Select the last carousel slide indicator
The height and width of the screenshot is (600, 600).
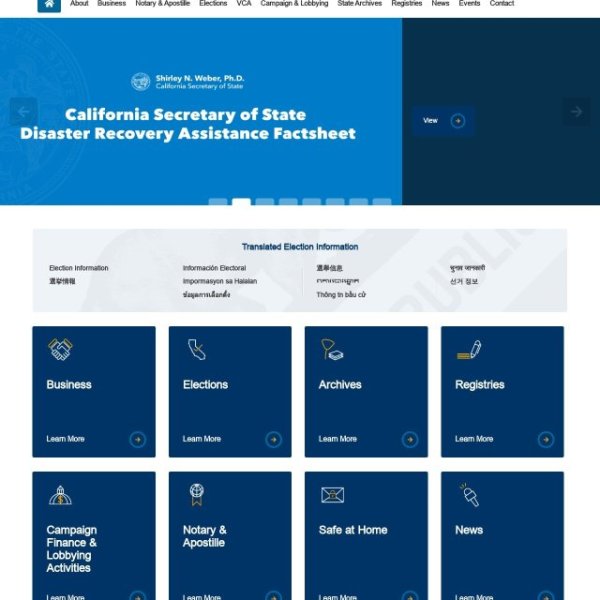pyautogui.click(x=382, y=202)
